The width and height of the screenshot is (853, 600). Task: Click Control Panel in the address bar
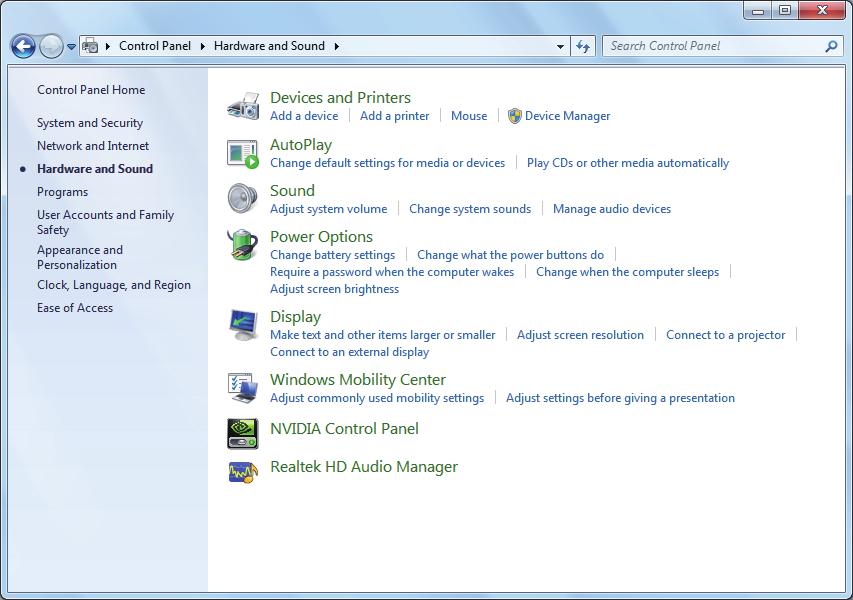tap(155, 46)
